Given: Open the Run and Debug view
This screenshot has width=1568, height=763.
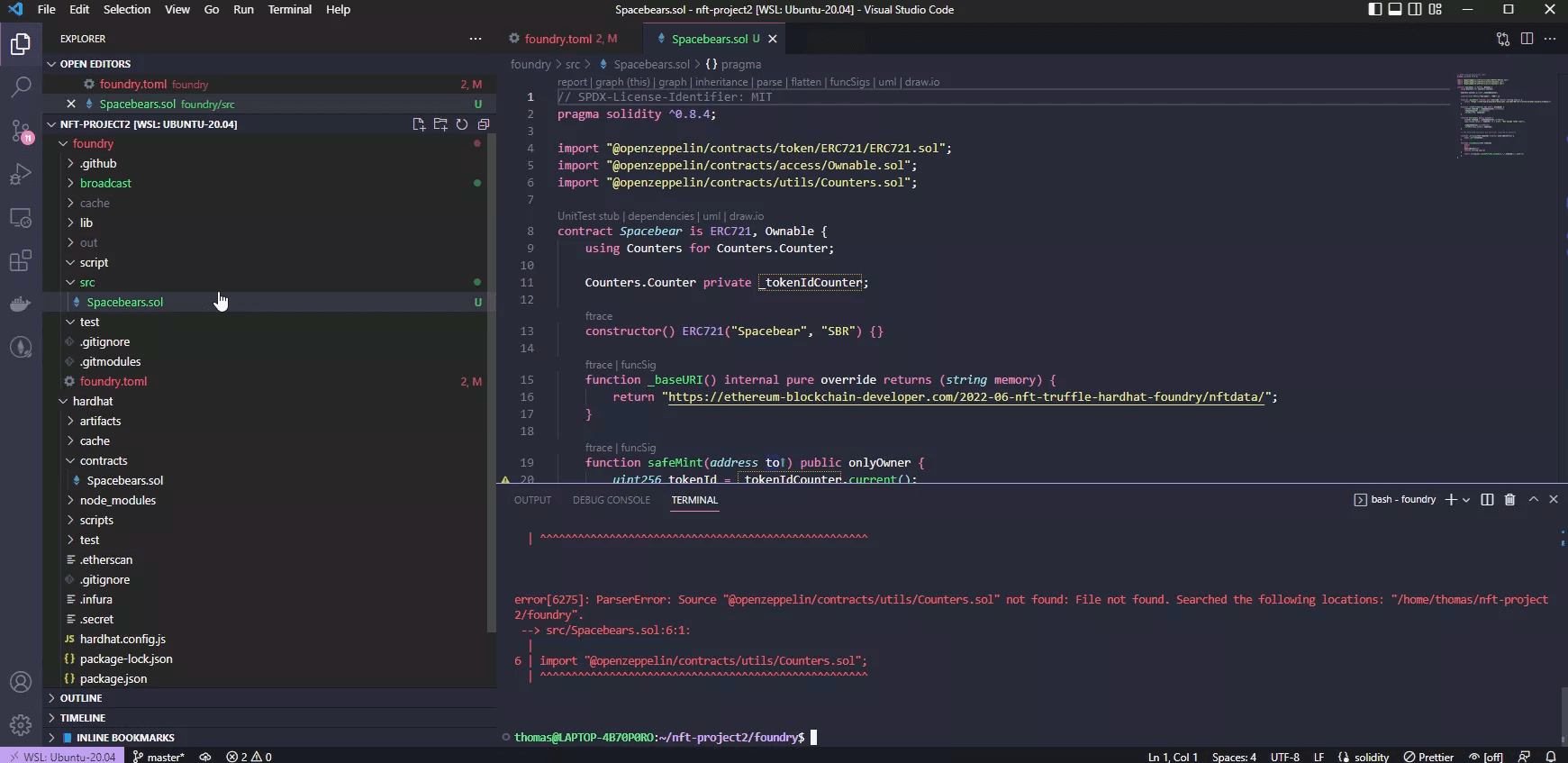Looking at the screenshot, I should pos(21,174).
